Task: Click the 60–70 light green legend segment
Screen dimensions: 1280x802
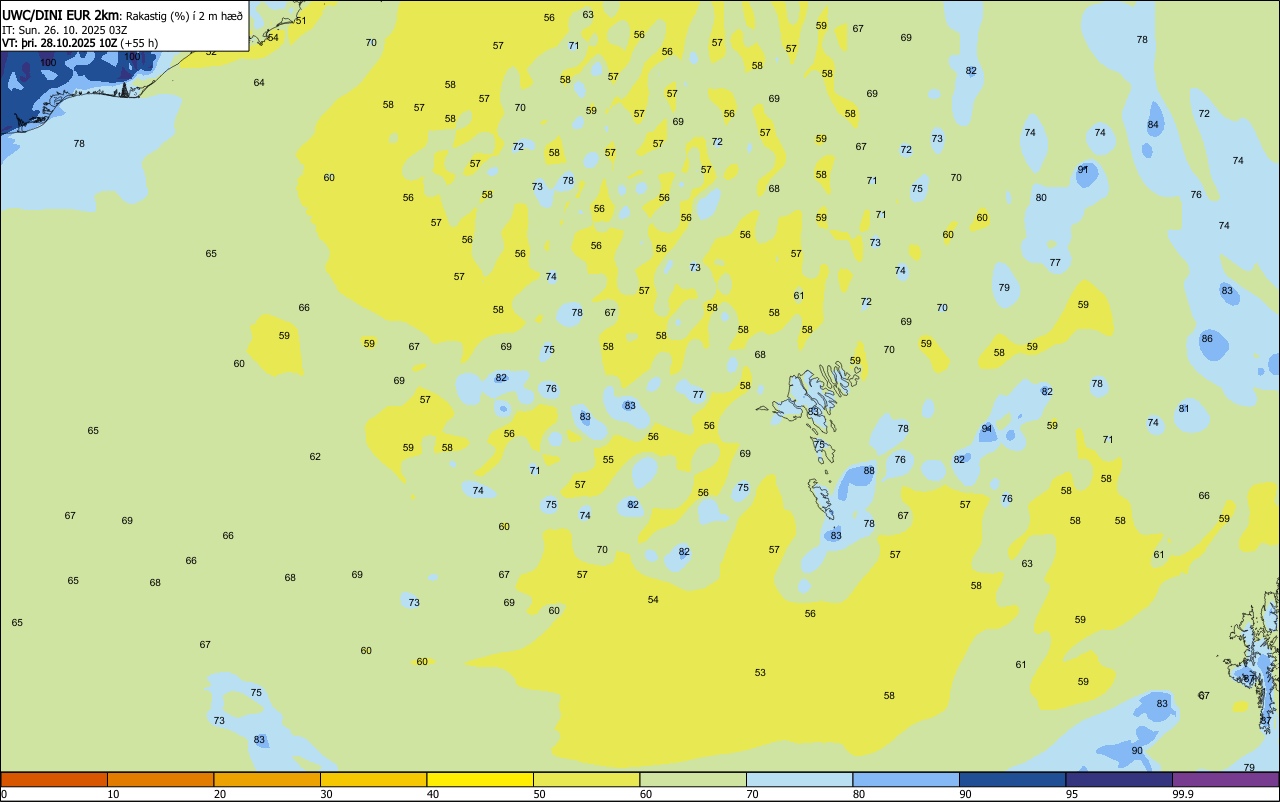Action: 693,779
